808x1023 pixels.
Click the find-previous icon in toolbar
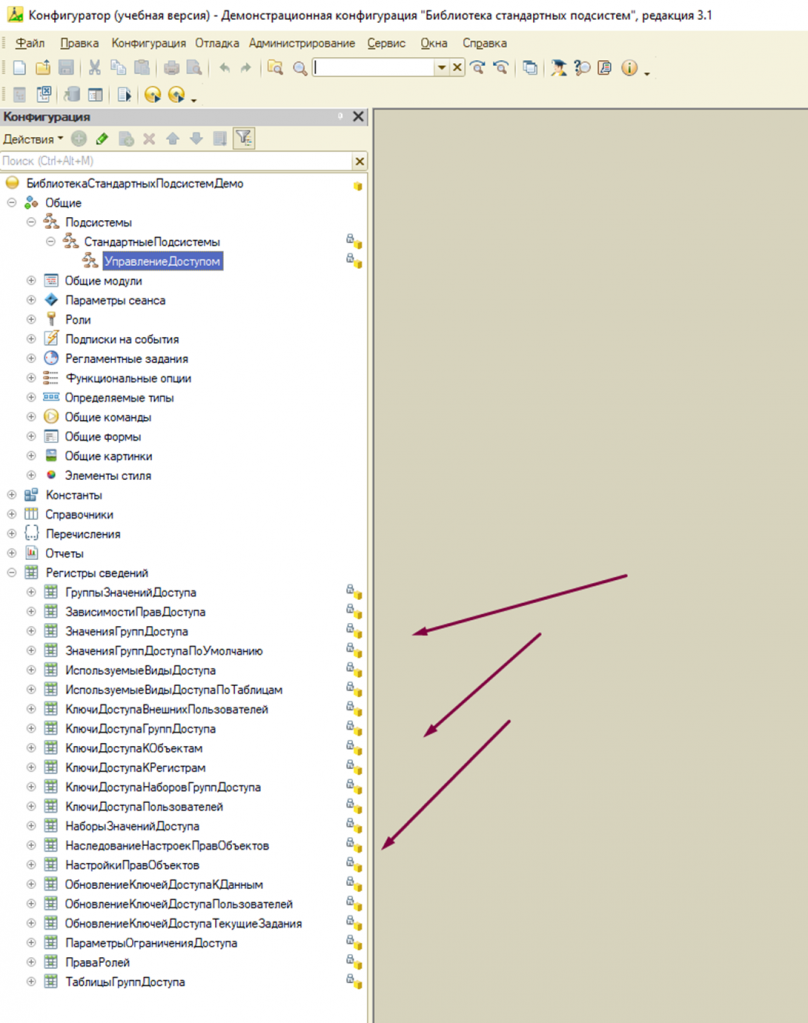pos(501,68)
